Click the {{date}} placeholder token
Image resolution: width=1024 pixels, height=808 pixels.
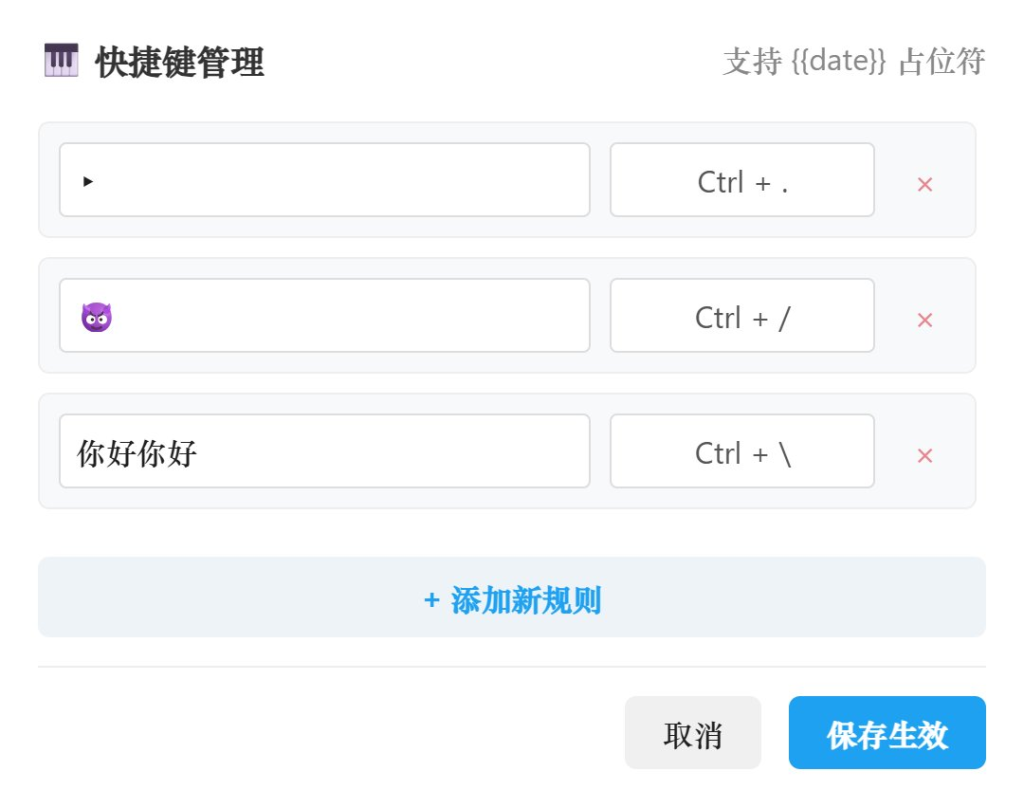839,62
